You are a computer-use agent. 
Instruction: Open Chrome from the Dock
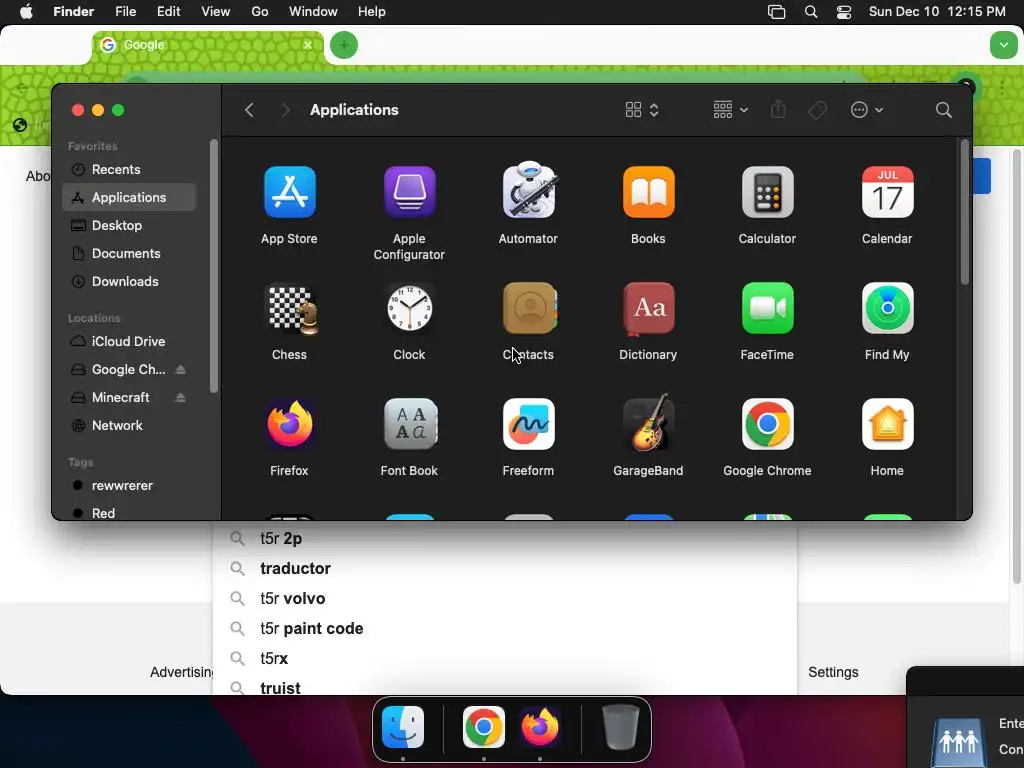pyautogui.click(x=484, y=727)
